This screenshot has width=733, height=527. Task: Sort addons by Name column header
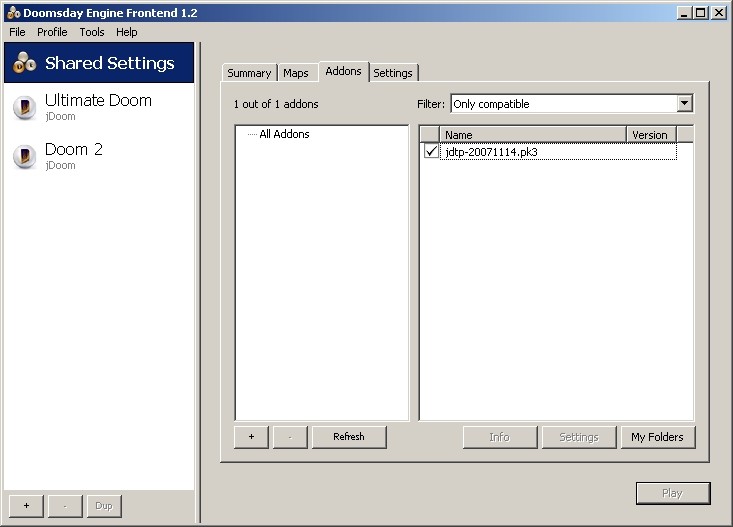(532, 135)
